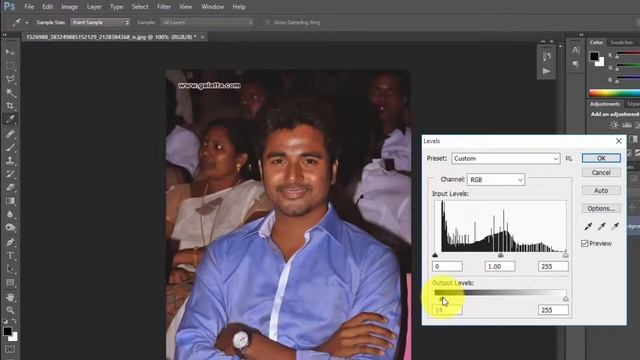
Task: Open the History panel icon
Action: (546, 56)
